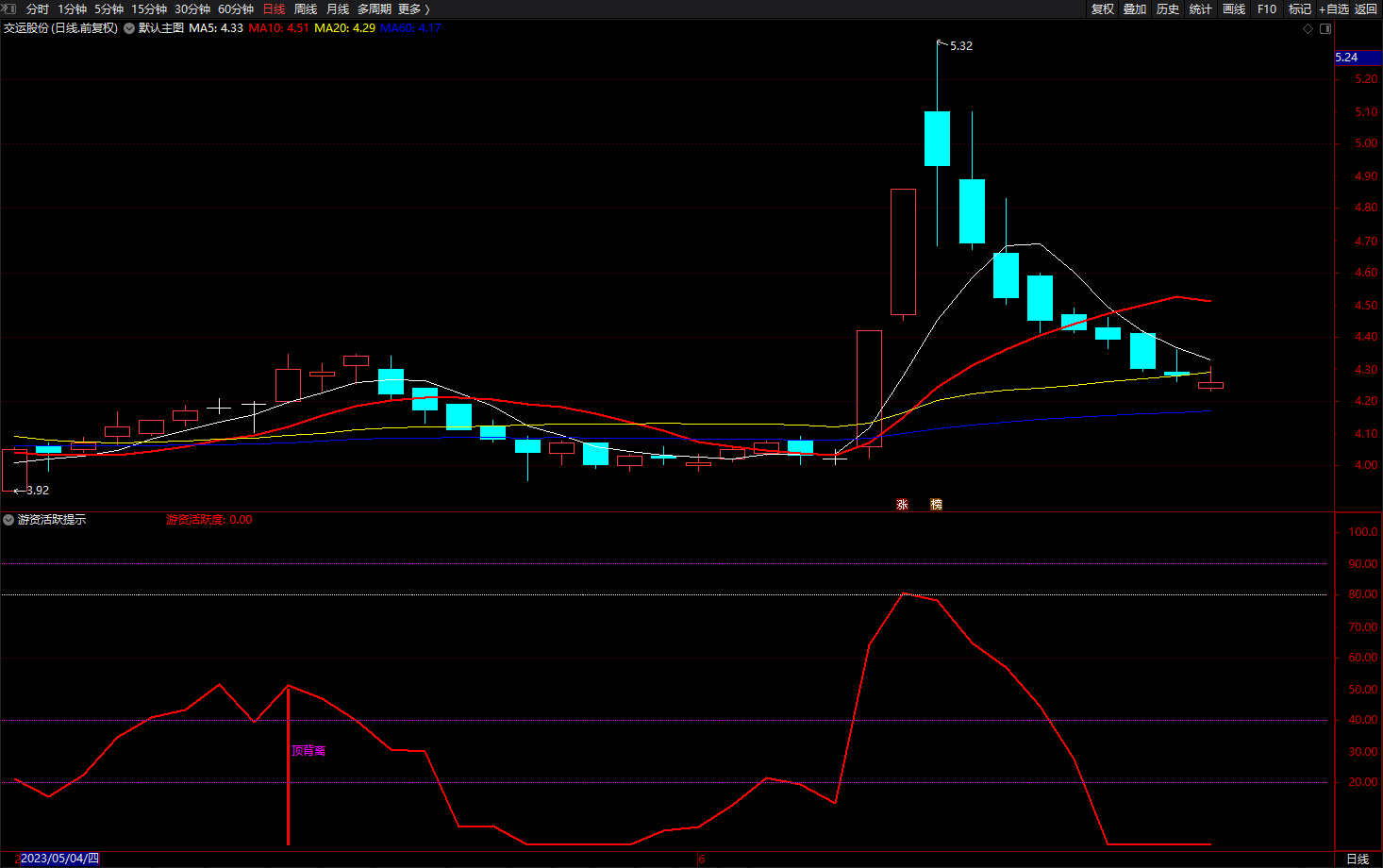Open the 画线 drawing tool
1383x868 pixels.
click(x=1233, y=8)
